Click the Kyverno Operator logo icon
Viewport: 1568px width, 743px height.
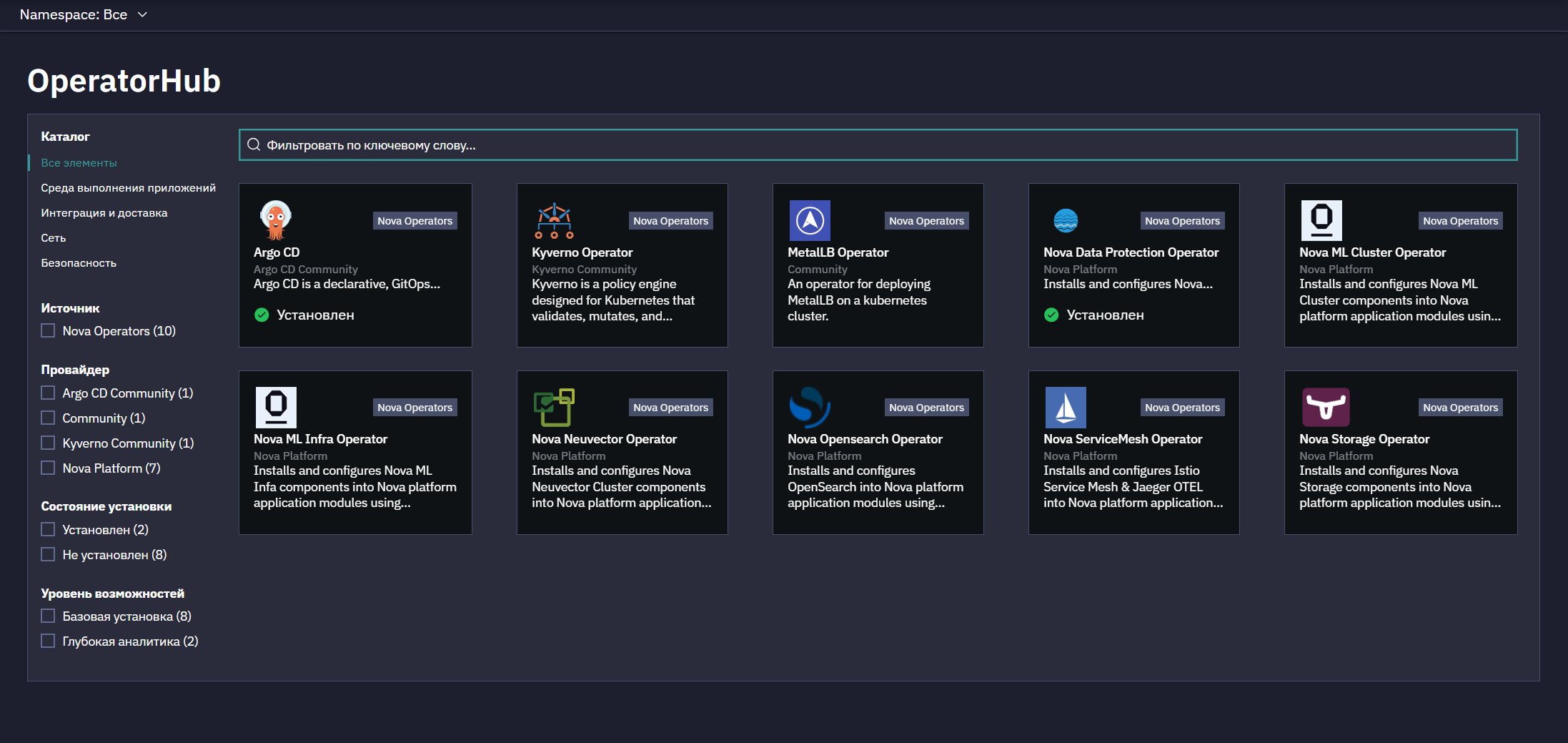tap(554, 220)
